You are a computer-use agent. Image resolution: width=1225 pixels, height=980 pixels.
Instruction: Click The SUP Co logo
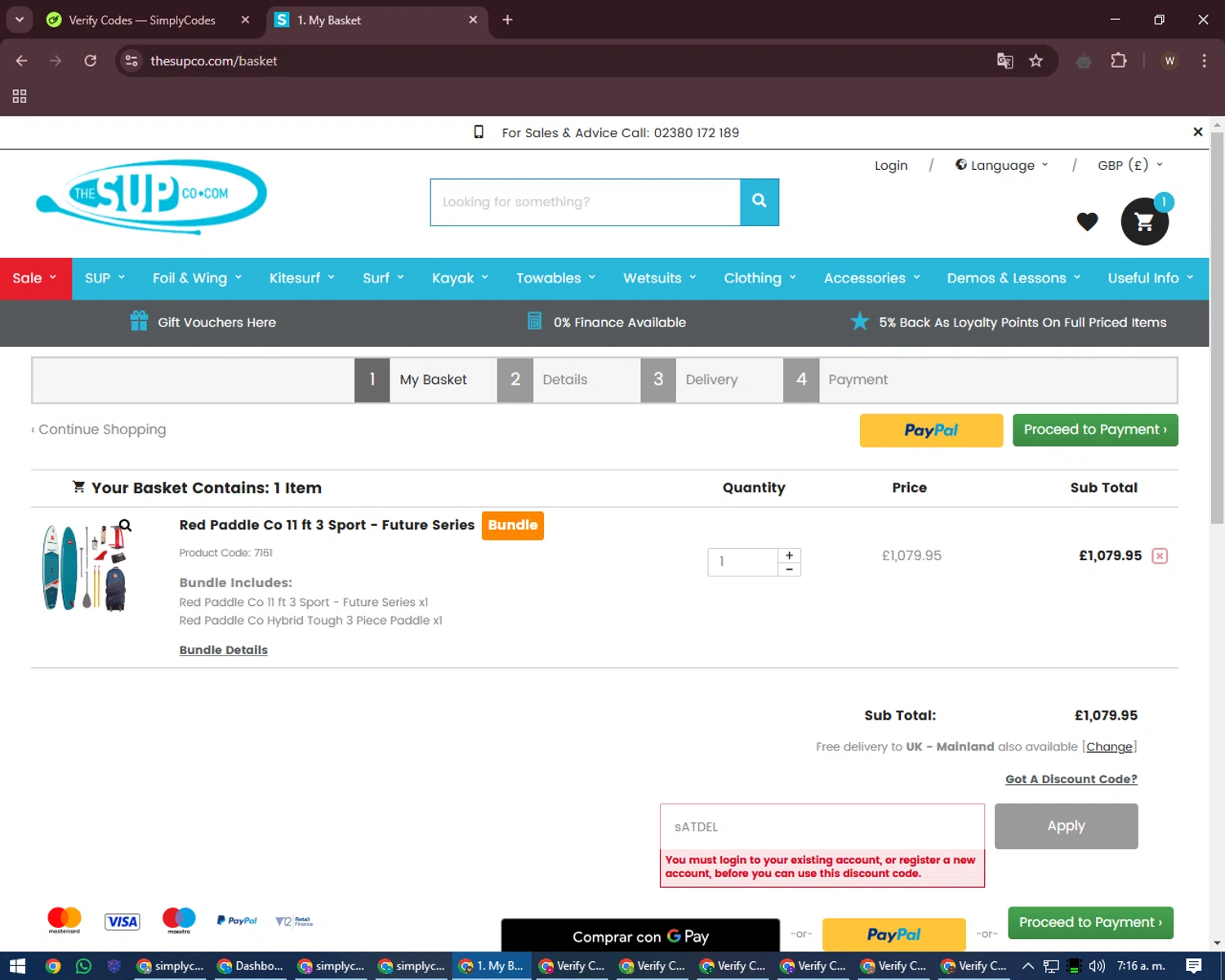pyautogui.click(x=152, y=197)
